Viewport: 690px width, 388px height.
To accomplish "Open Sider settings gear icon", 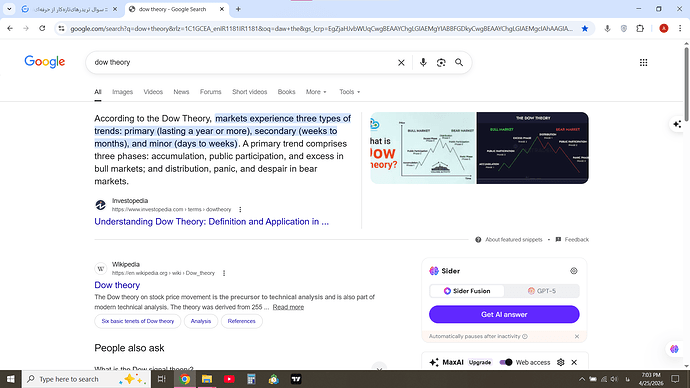I will pos(573,271).
